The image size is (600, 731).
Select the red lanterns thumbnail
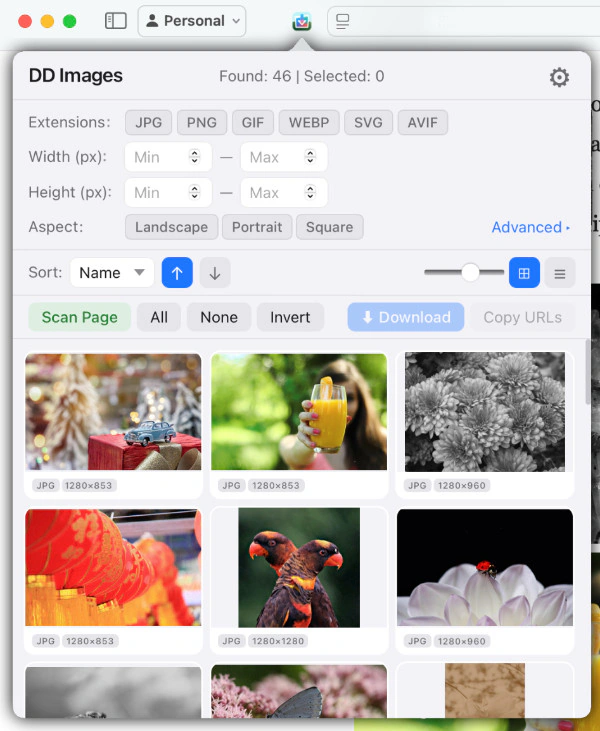pyautogui.click(x=113, y=567)
